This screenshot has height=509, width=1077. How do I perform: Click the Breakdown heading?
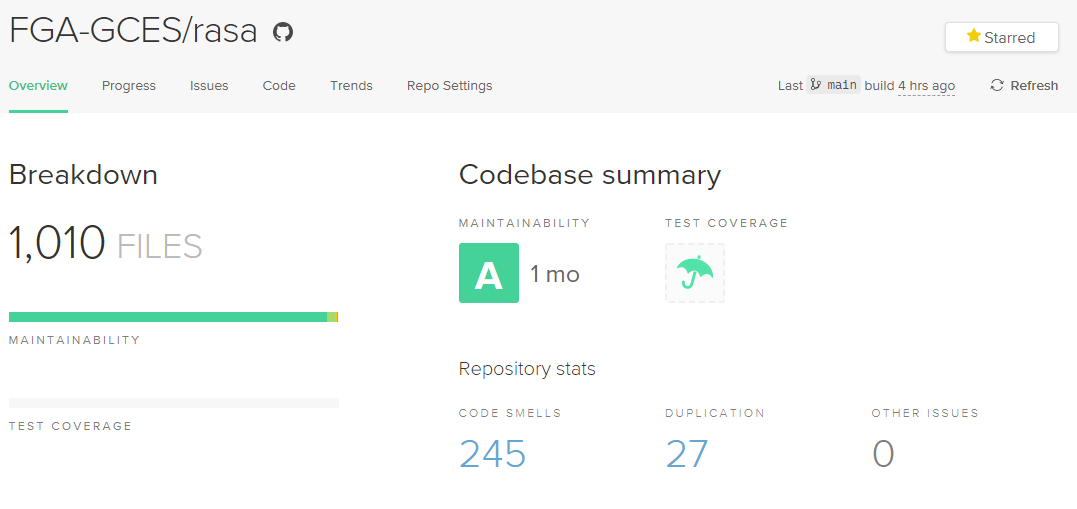click(83, 175)
